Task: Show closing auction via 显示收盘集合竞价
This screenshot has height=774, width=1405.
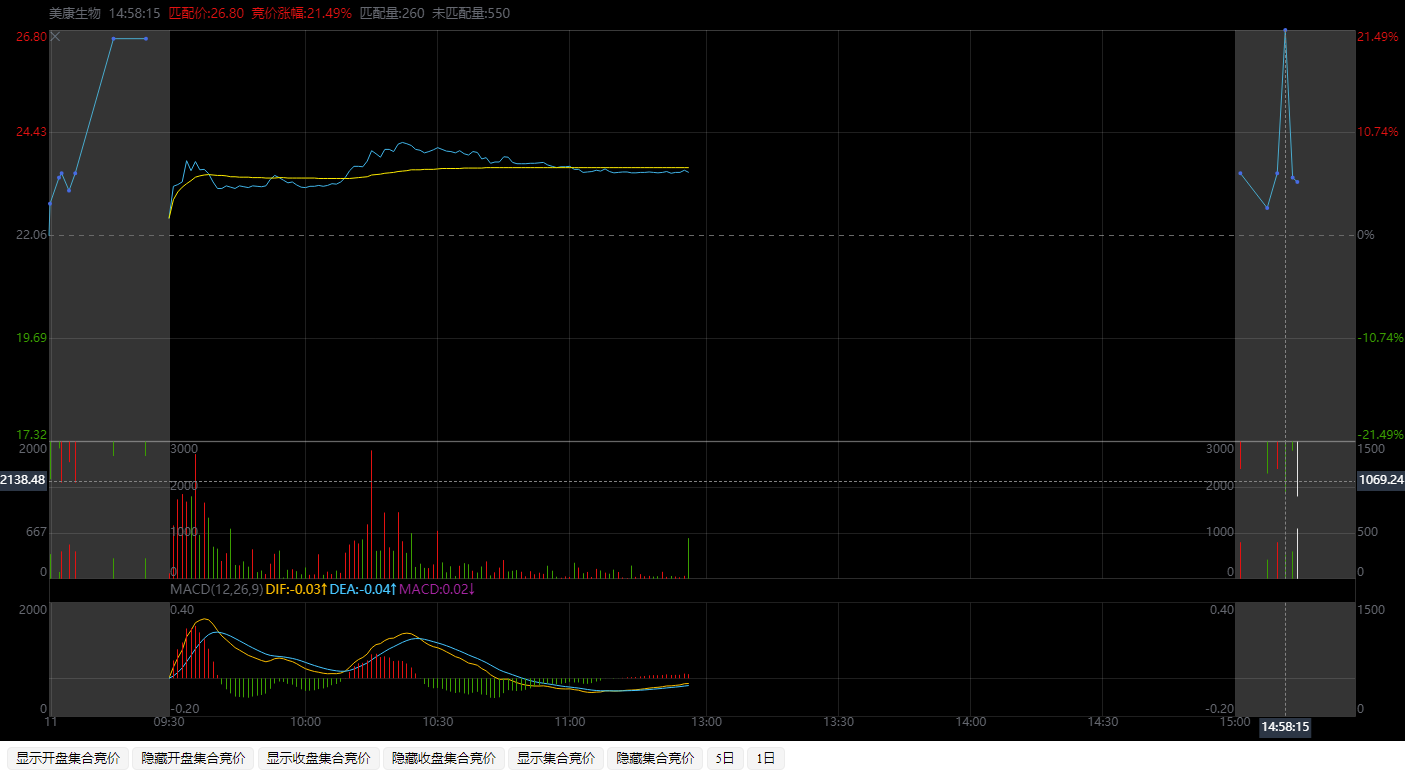Action: pos(318,759)
